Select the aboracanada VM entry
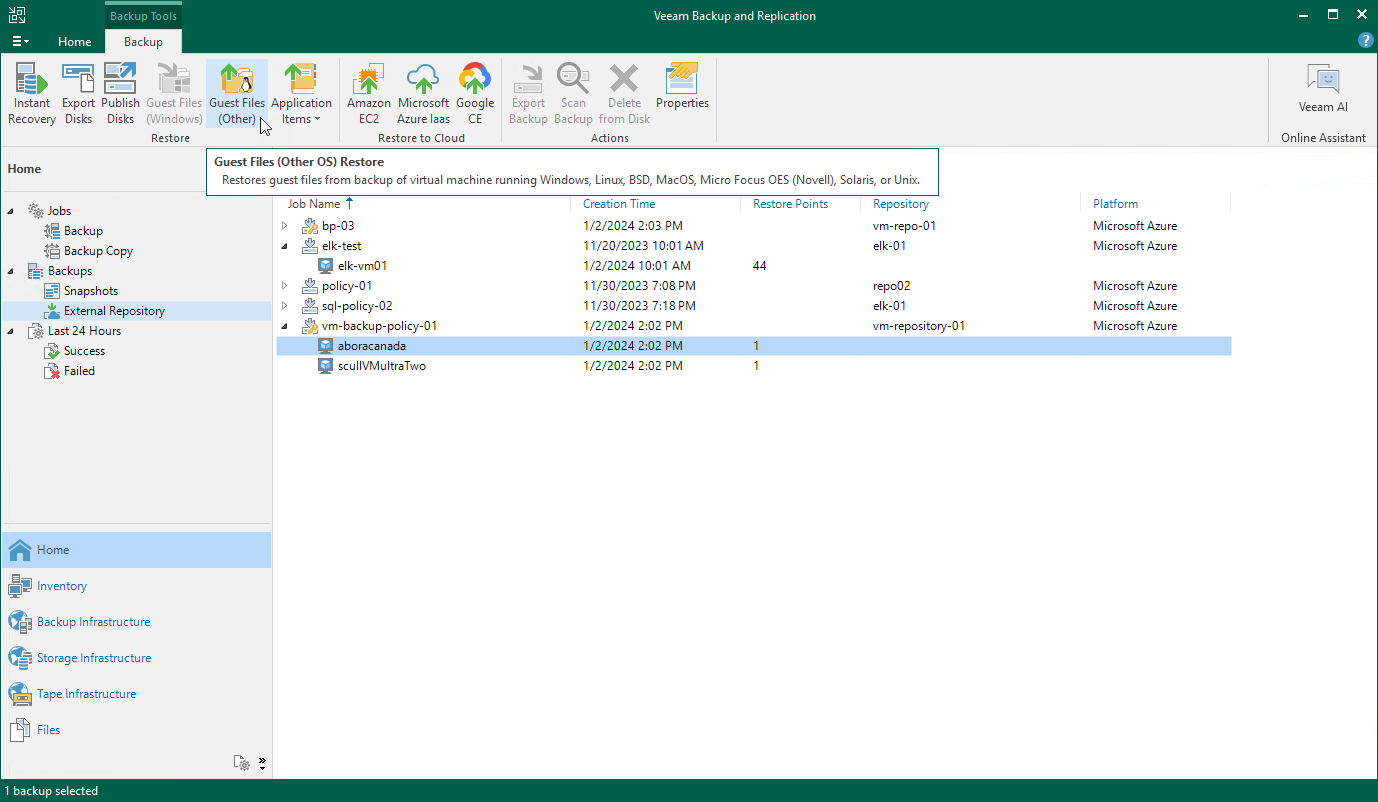1378x802 pixels. (x=371, y=346)
